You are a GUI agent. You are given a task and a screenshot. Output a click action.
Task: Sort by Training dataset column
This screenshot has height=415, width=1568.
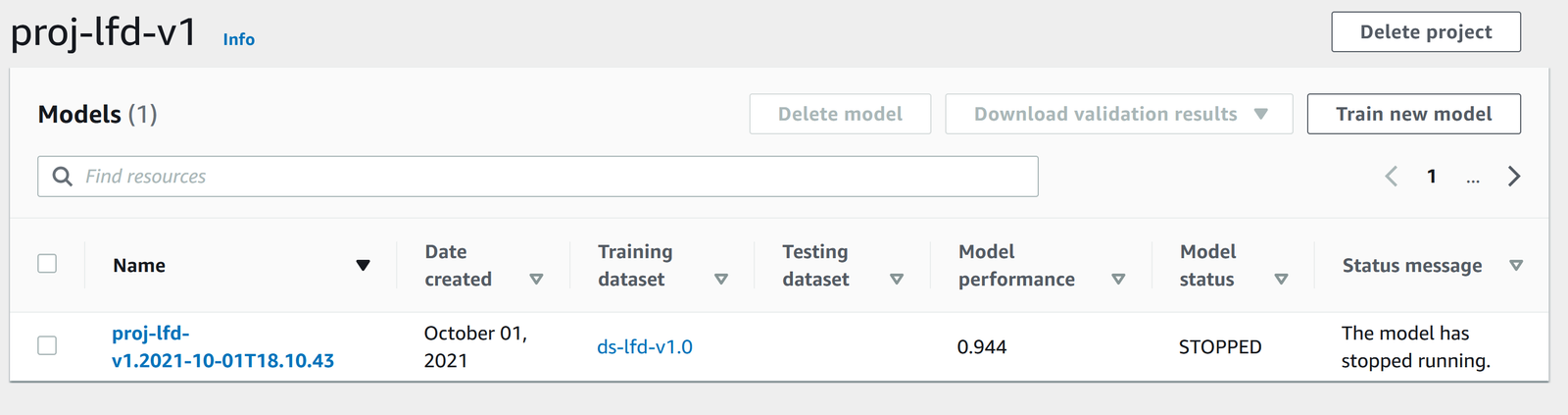[721, 280]
